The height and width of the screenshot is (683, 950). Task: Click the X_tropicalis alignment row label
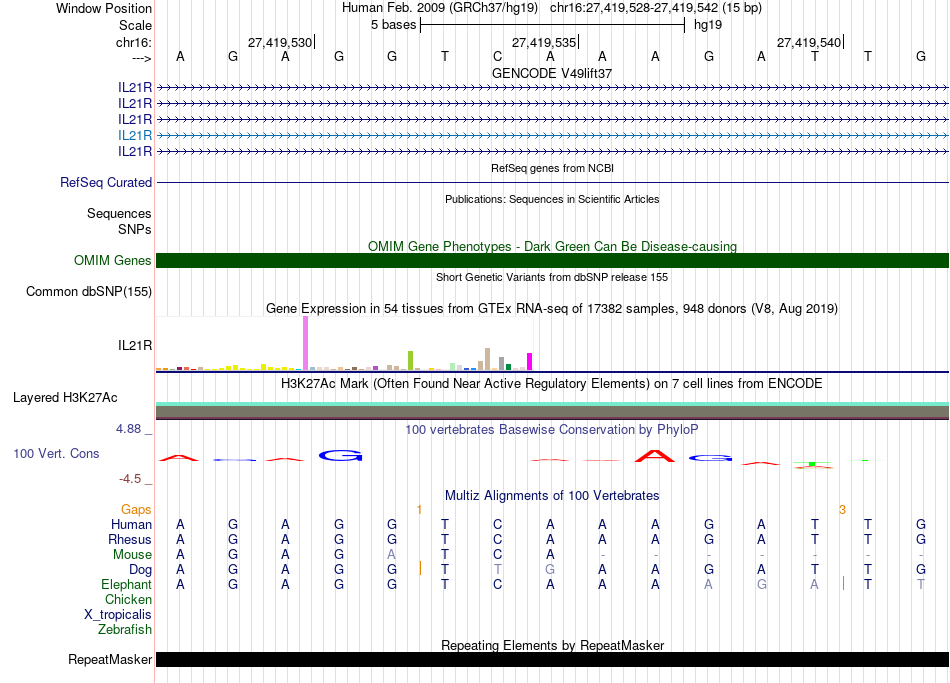[x=118, y=615]
